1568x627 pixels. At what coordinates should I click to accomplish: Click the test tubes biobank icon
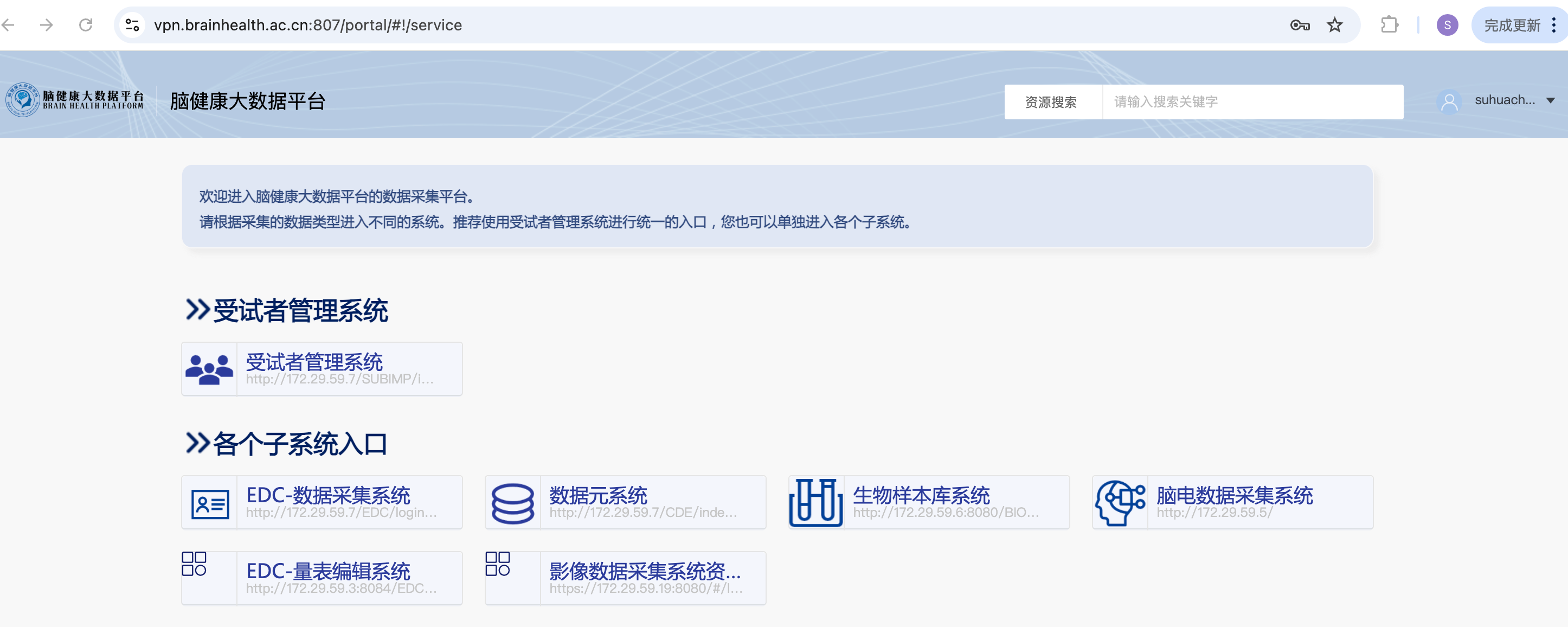pyautogui.click(x=815, y=503)
